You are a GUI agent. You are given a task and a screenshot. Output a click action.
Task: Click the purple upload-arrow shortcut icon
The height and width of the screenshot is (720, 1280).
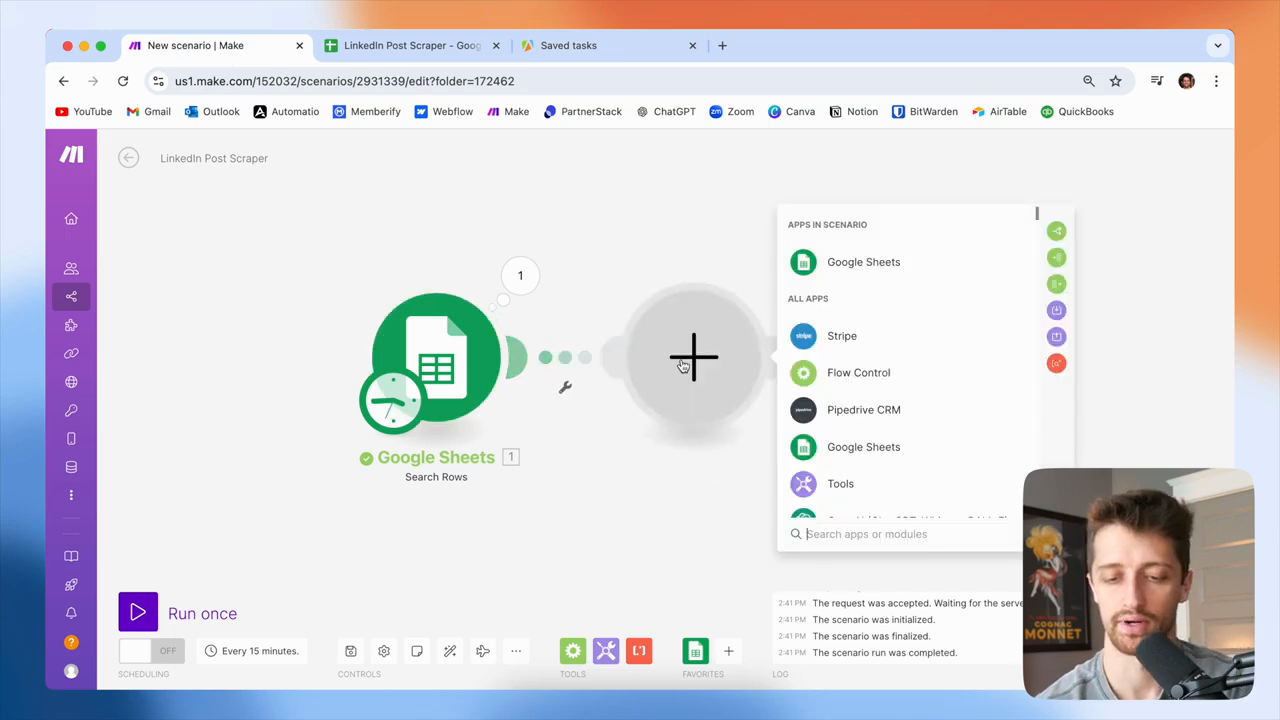(x=1057, y=336)
